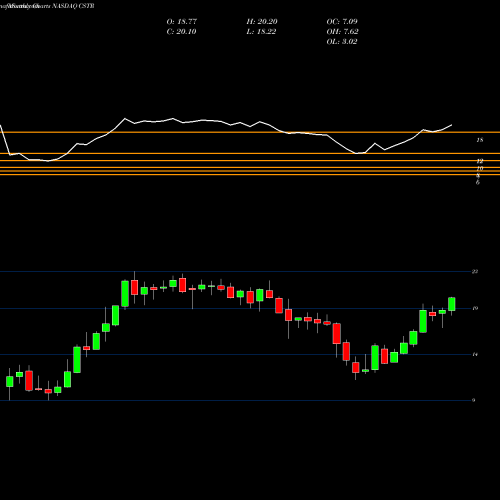The width and height of the screenshot is (500, 500).
Task: Click the last green candlestick on right
Action: pos(452,304)
